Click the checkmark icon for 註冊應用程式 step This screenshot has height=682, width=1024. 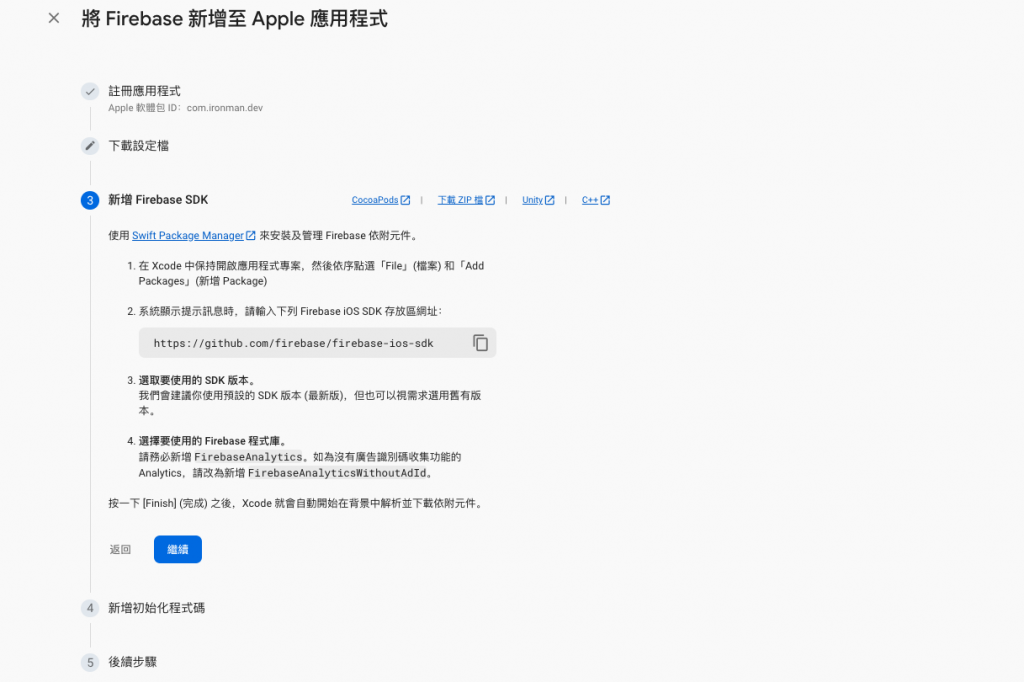point(90,91)
